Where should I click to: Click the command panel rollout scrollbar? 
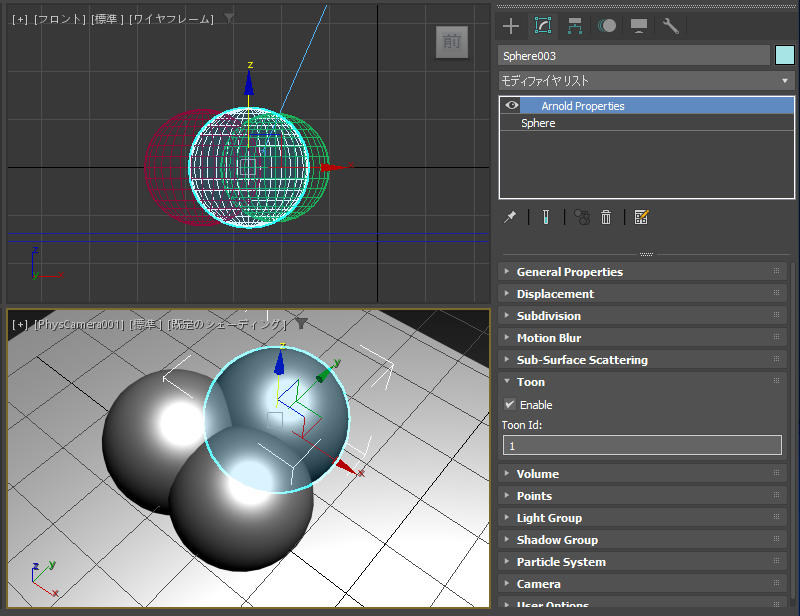[x=792, y=432]
